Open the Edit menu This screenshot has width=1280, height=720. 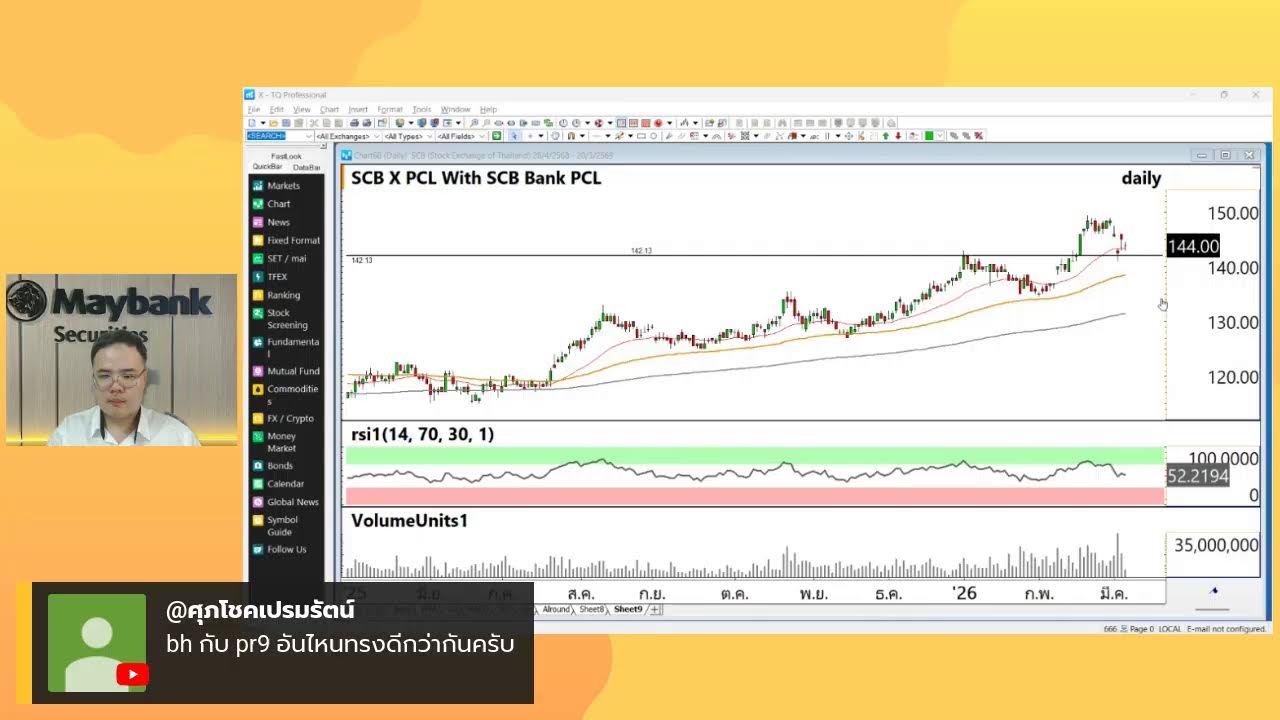coord(276,109)
